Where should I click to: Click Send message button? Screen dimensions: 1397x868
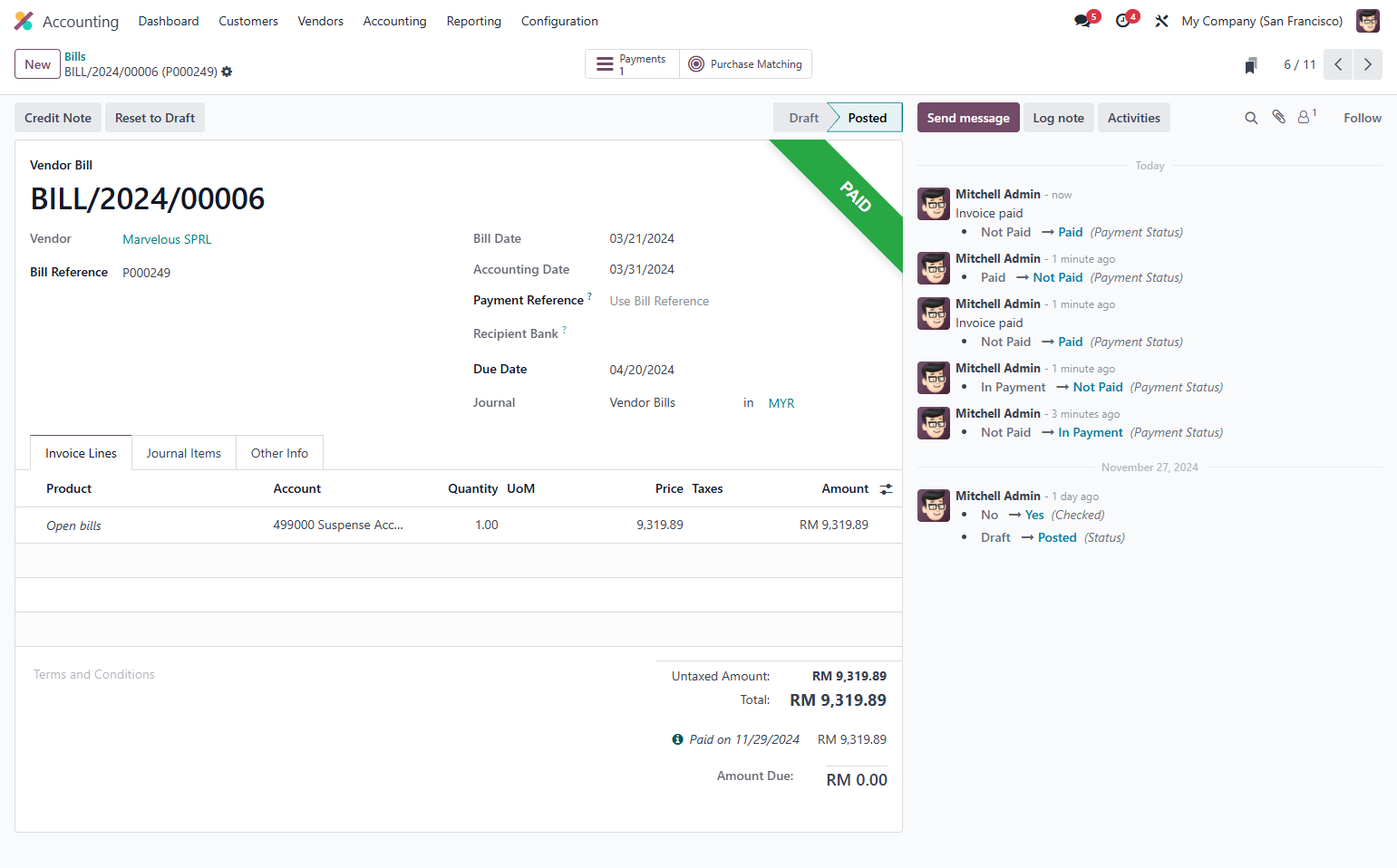pyautogui.click(x=968, y=118)
